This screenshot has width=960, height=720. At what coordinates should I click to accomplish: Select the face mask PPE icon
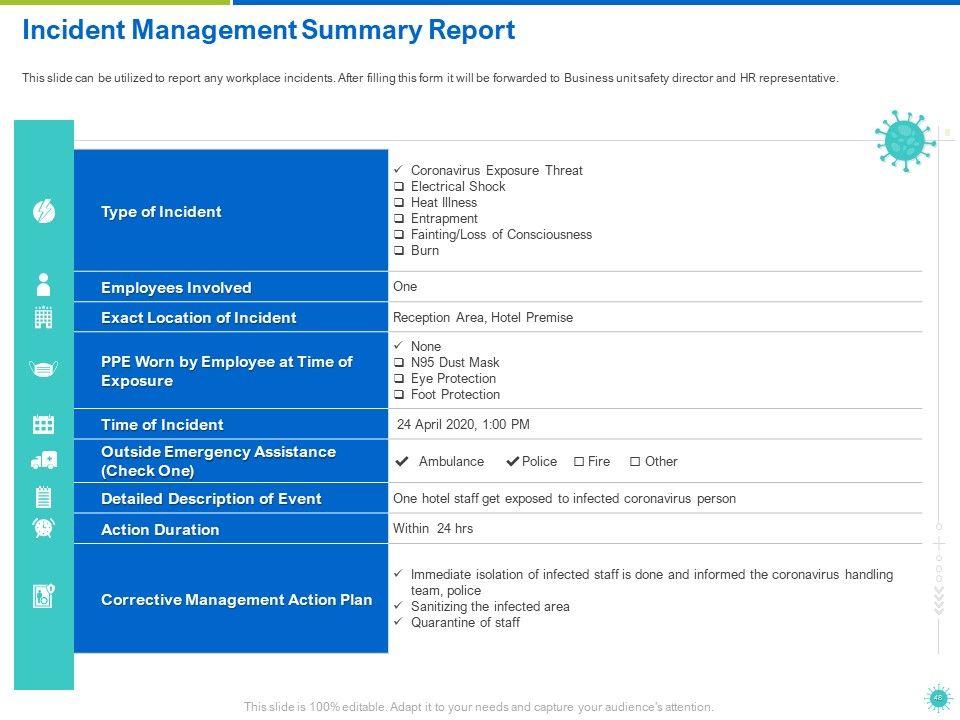pos(44,369)
